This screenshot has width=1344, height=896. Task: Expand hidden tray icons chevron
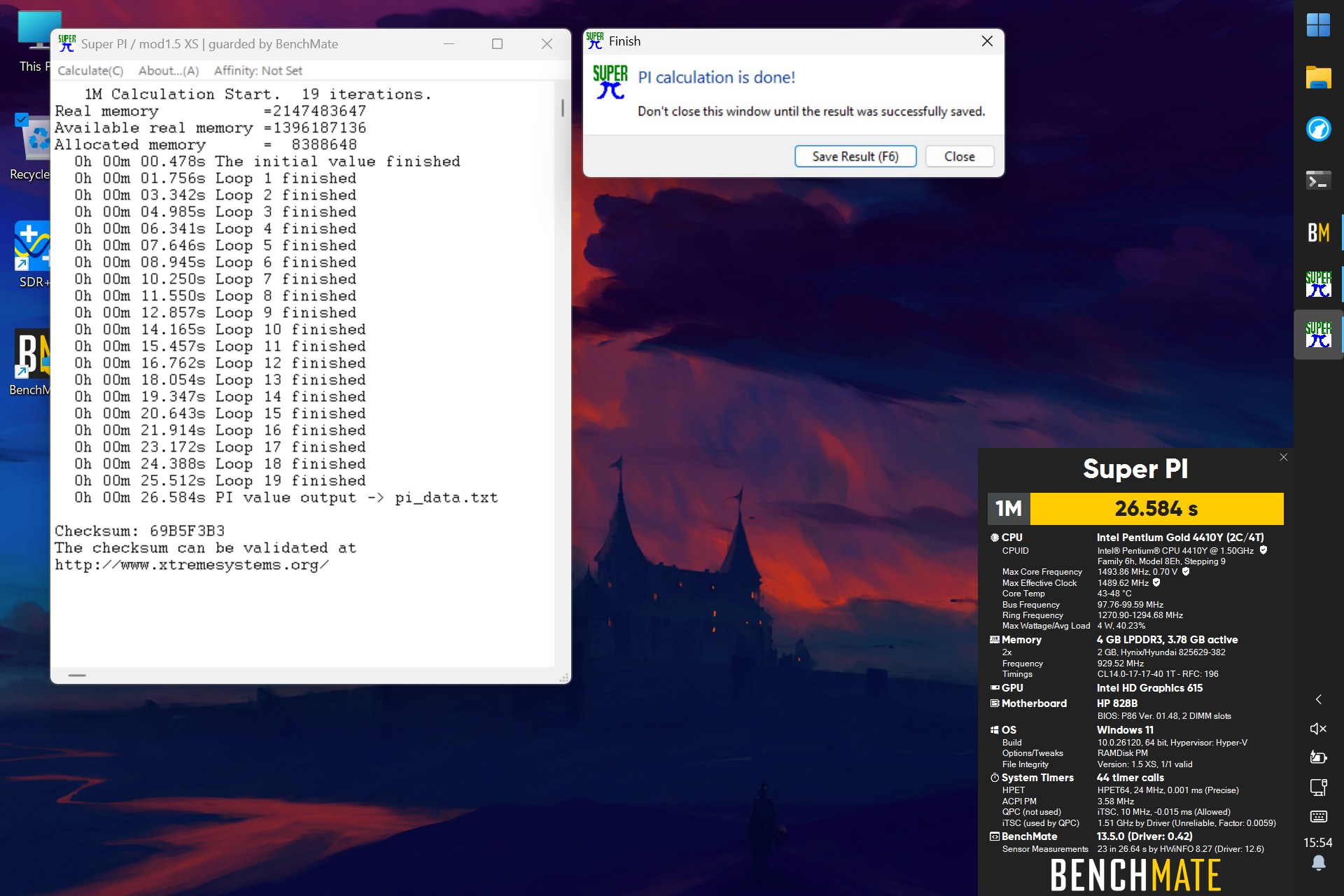click(x=1318, y=699)
